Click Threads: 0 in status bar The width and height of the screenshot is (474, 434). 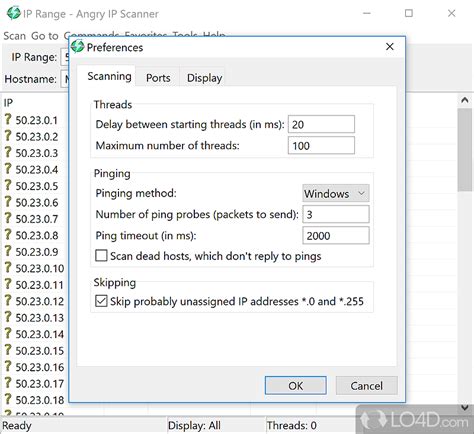[292, 425]
